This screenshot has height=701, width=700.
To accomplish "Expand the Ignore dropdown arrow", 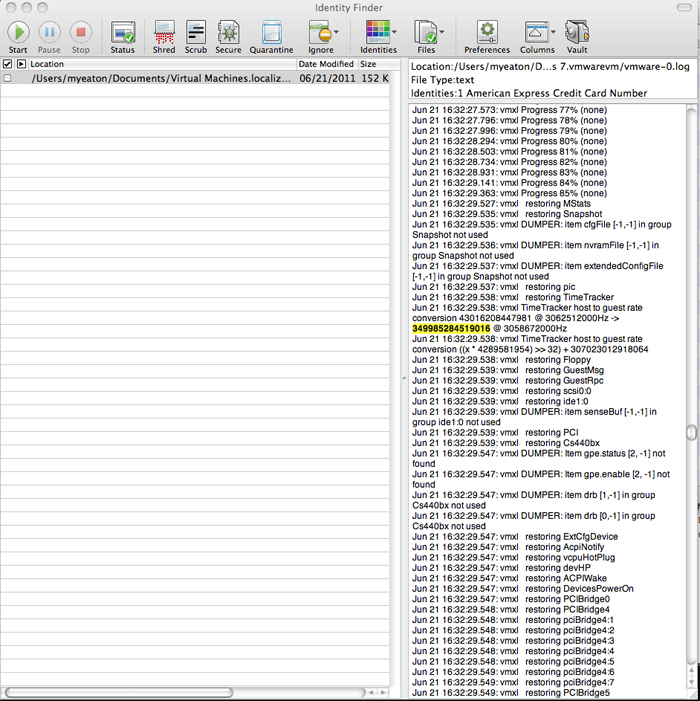I will point(336,32).
